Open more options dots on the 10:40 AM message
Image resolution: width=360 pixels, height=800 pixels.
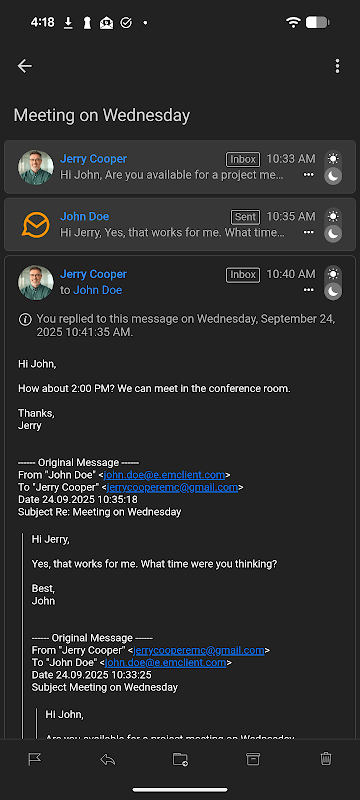[308, 290]
